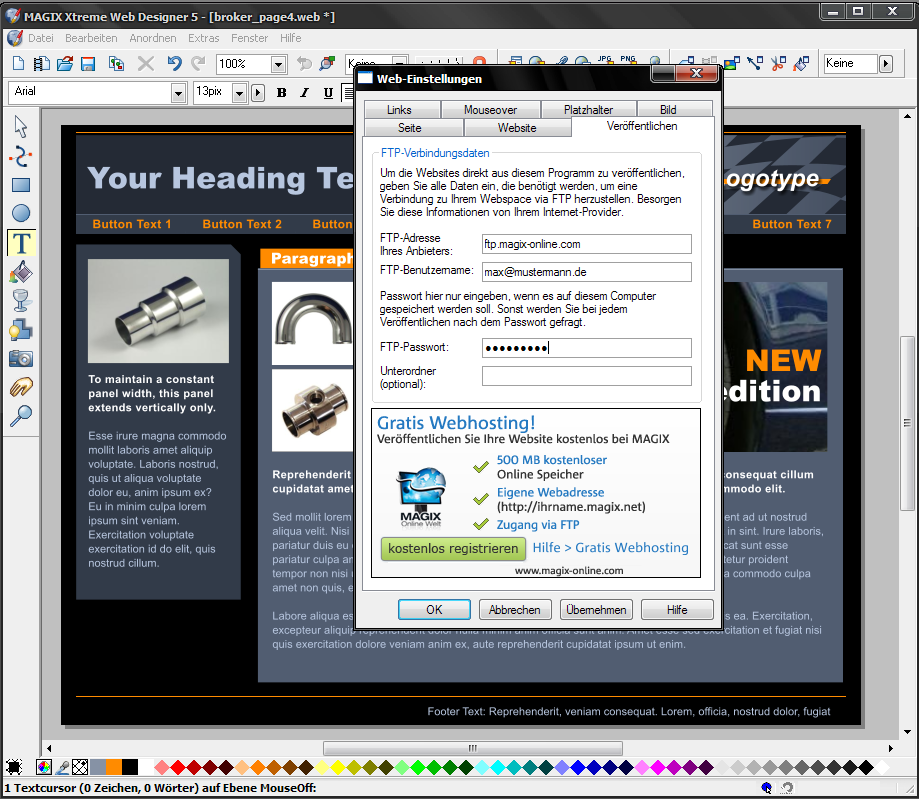This screenshot has height=799, width=919.
Task: Expand the Arial font dropdown
Action: tap(178, 93)
